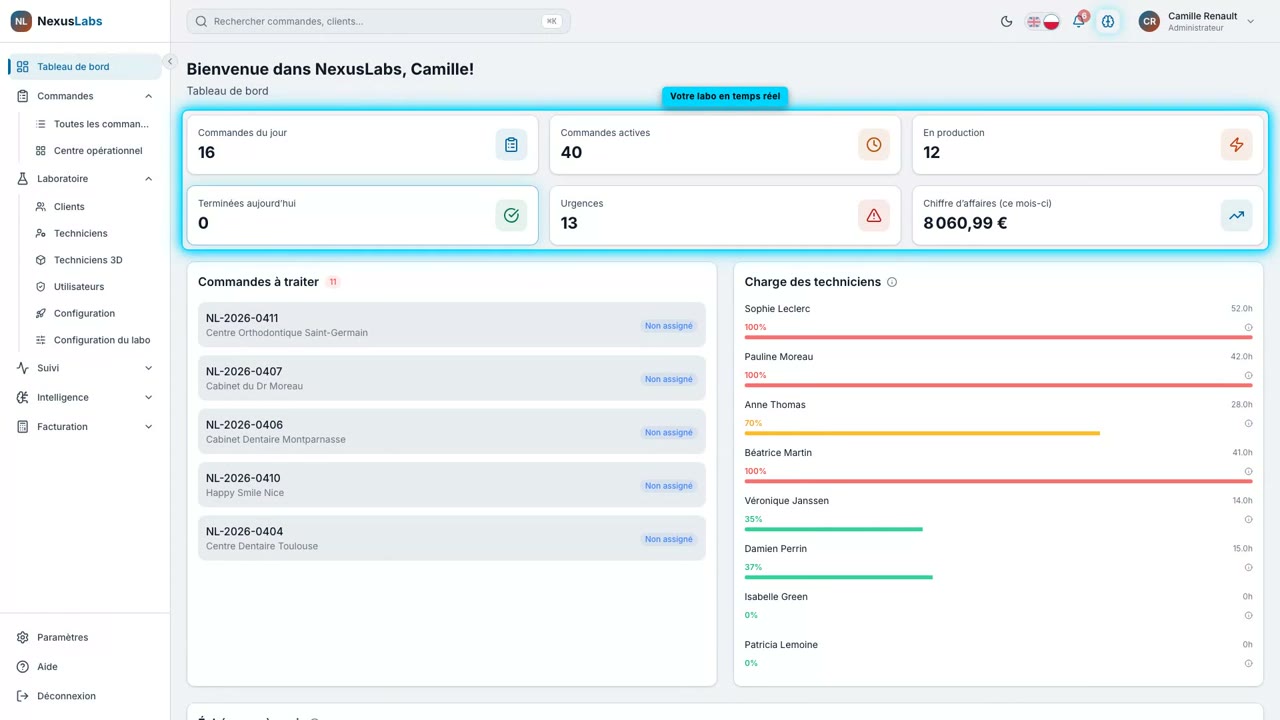Collapse the sidebar with the chevron handle
The height and width of the screenshot is (720, 1280).
click(x=170, y=62)
